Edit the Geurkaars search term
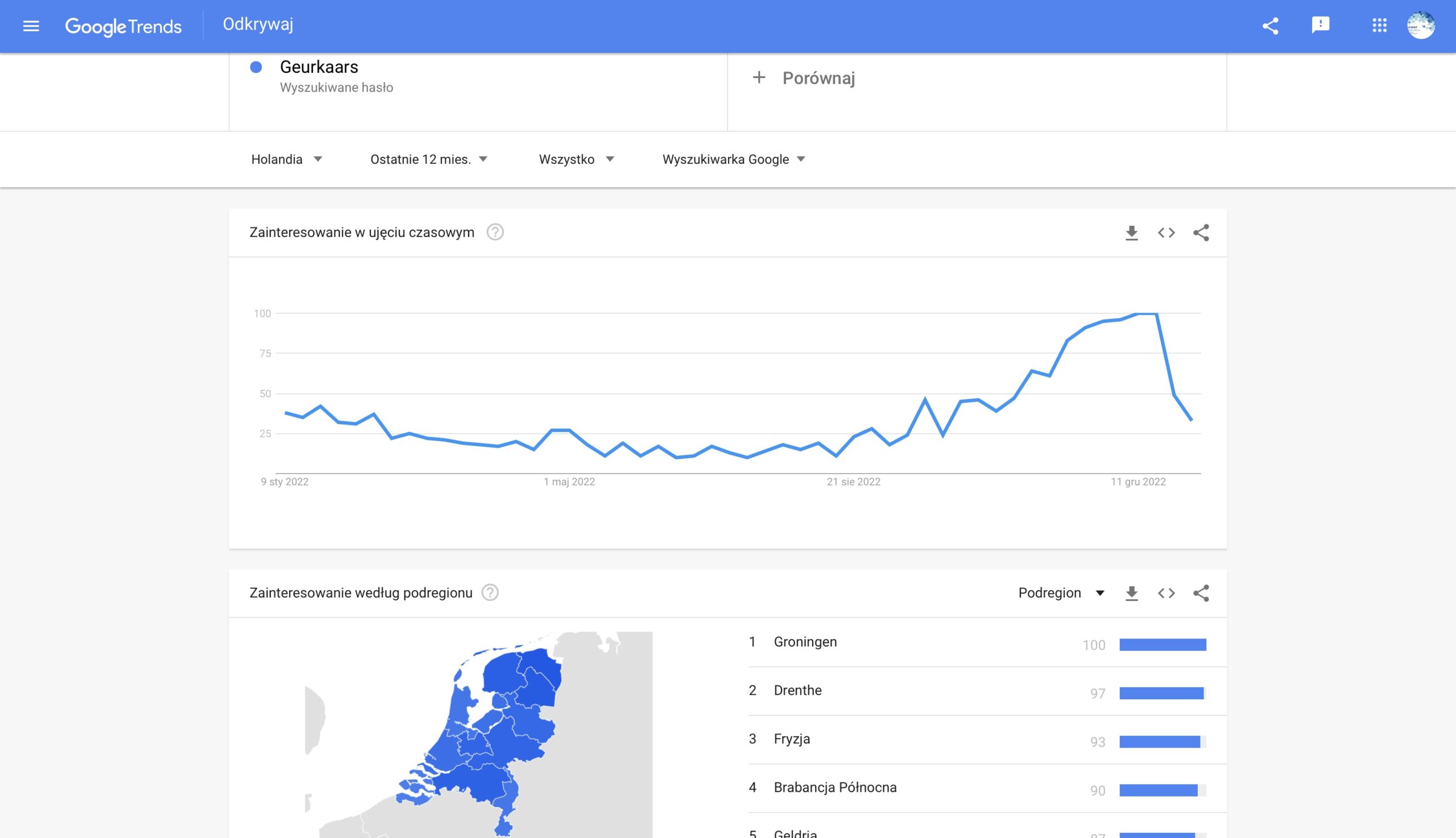The height and width of the screenshot is (838, 1456). point(319,67)
